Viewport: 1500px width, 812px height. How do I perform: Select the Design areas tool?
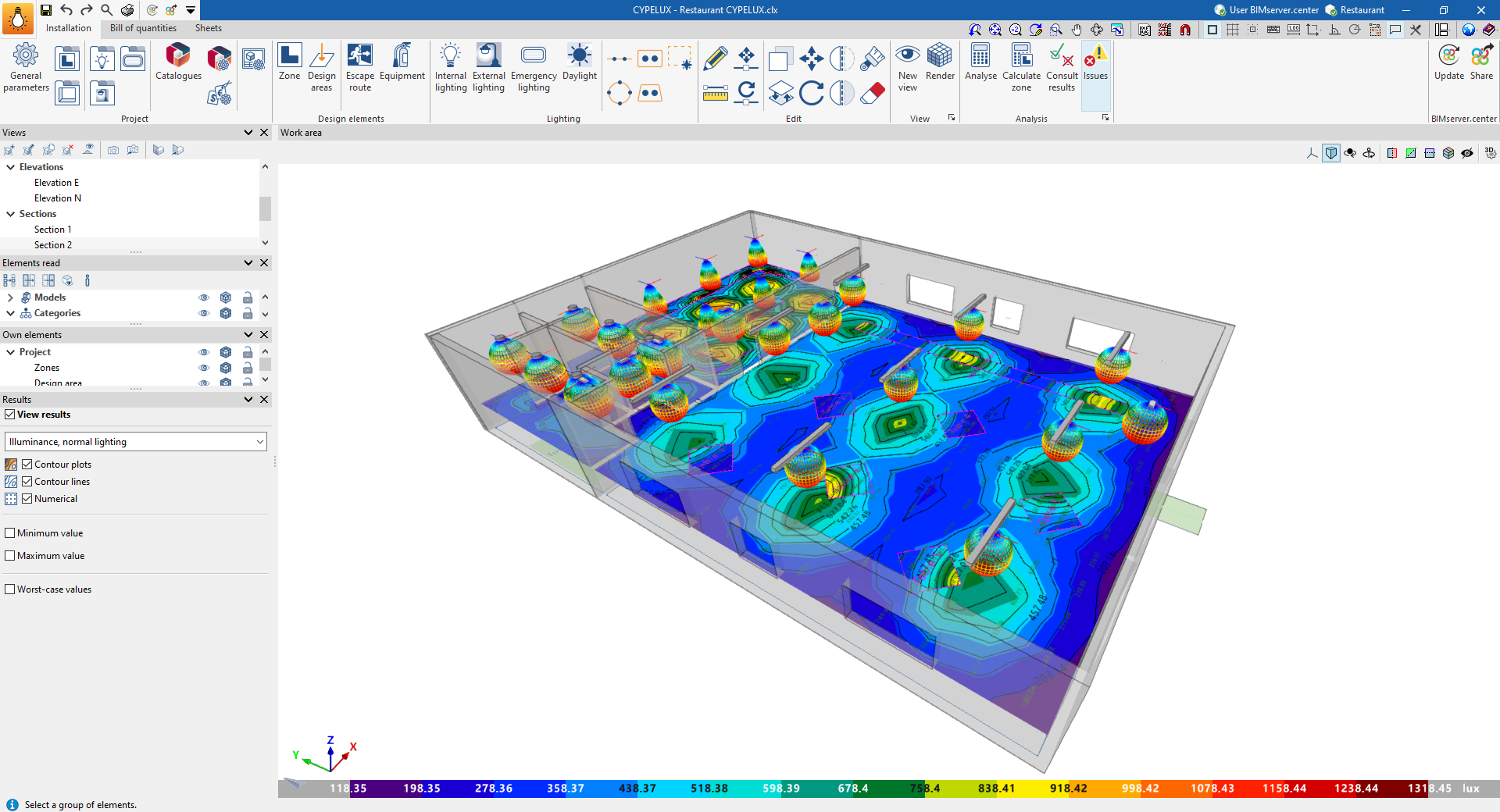(321, 67)
